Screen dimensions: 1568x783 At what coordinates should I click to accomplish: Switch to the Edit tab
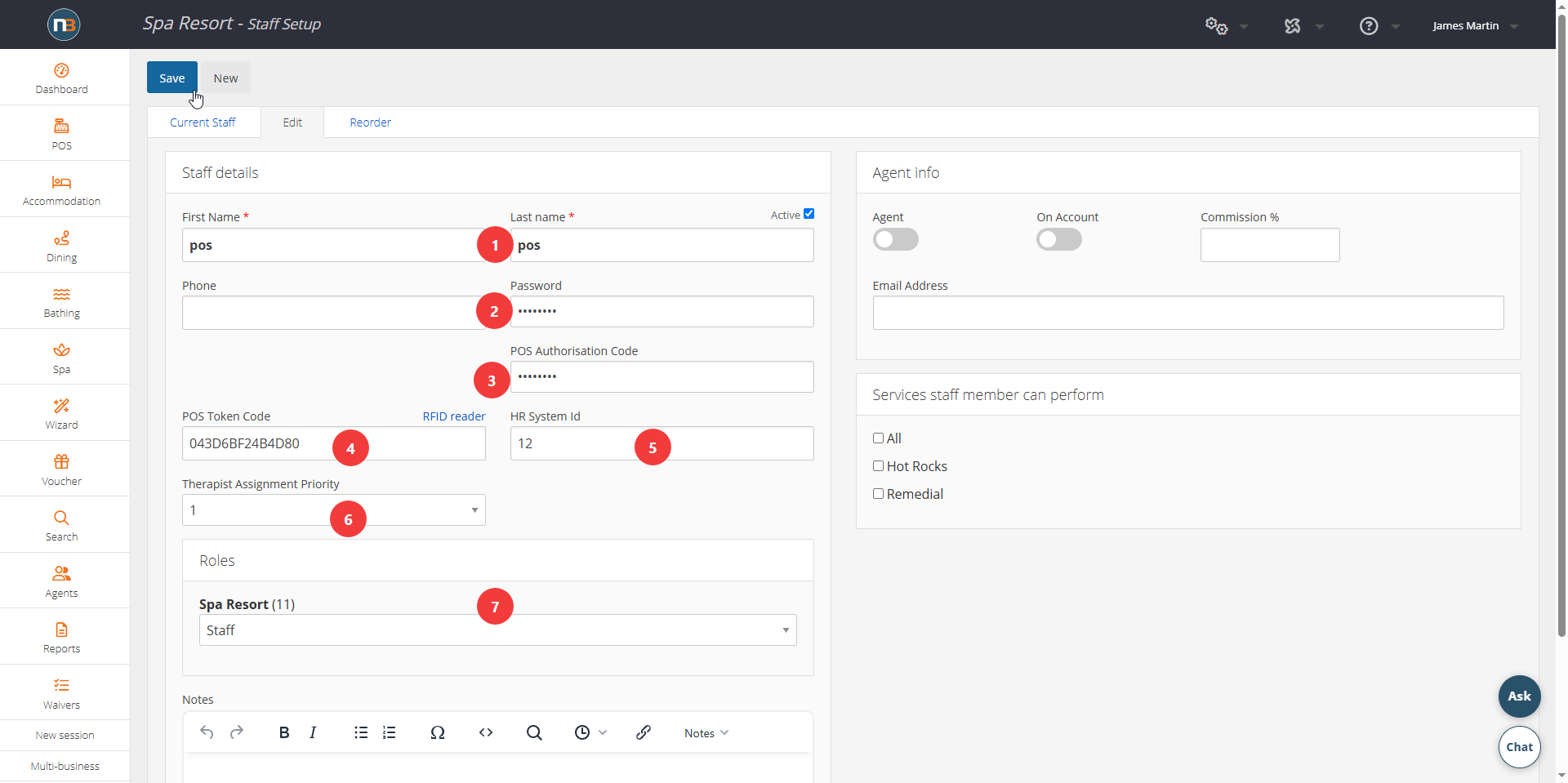pyautogui.click(x=292, y=122)
